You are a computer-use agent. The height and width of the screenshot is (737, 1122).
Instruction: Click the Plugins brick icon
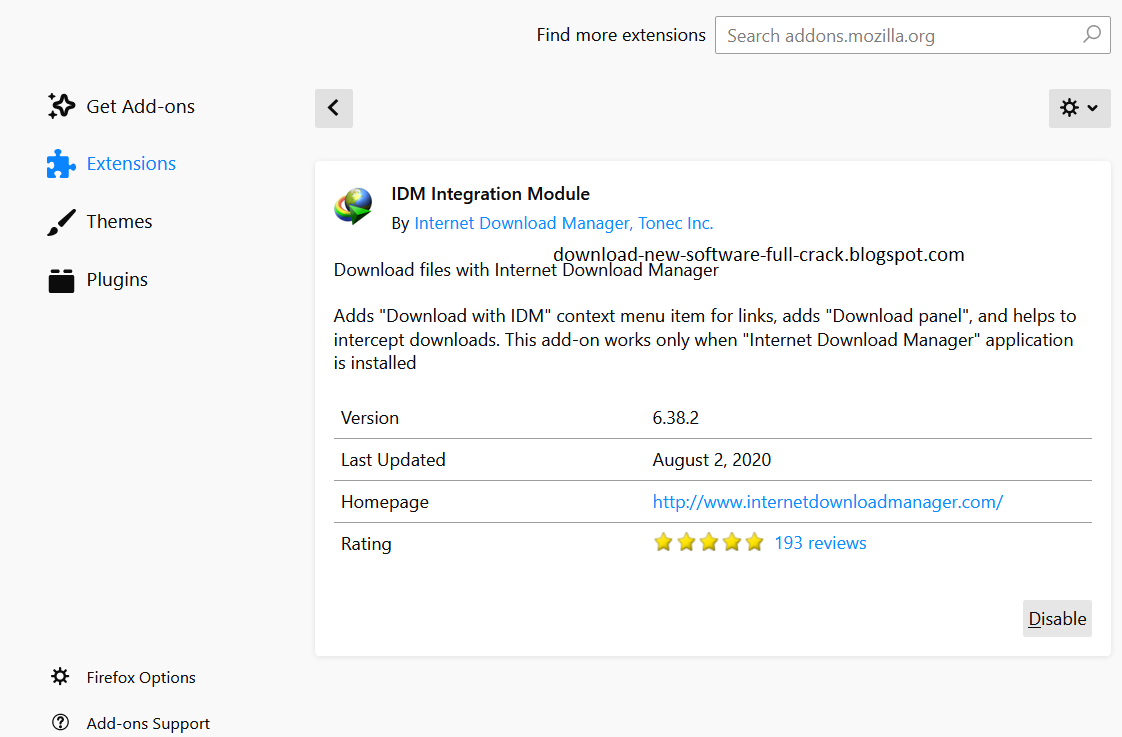click(61, 280)
